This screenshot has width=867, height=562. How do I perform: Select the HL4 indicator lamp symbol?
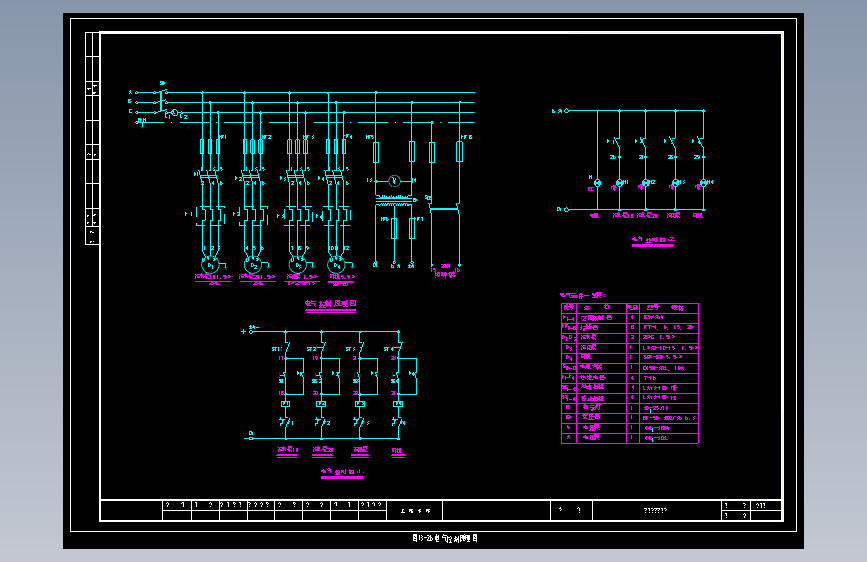tap(703, 183)
